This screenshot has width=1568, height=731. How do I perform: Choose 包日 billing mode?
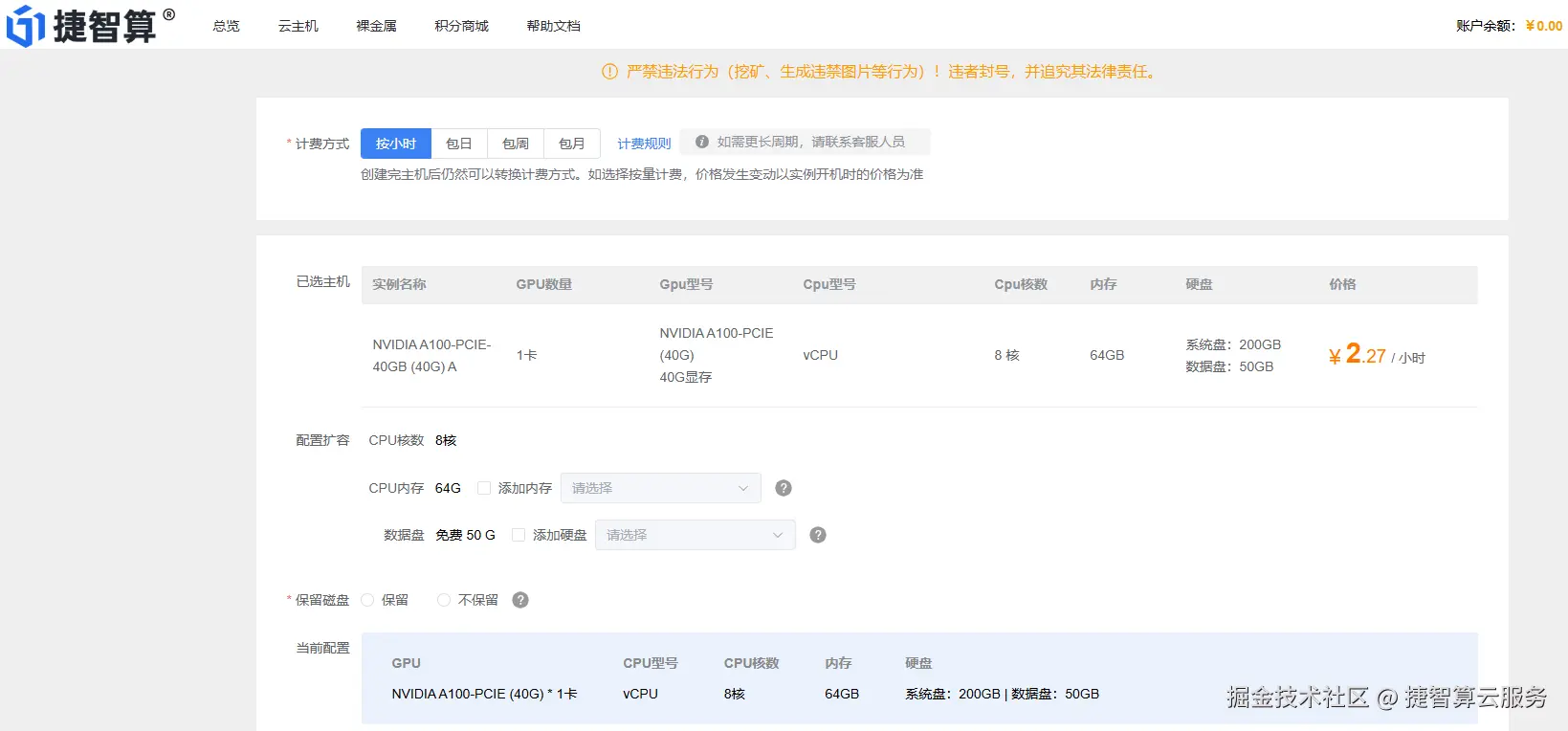459,144
